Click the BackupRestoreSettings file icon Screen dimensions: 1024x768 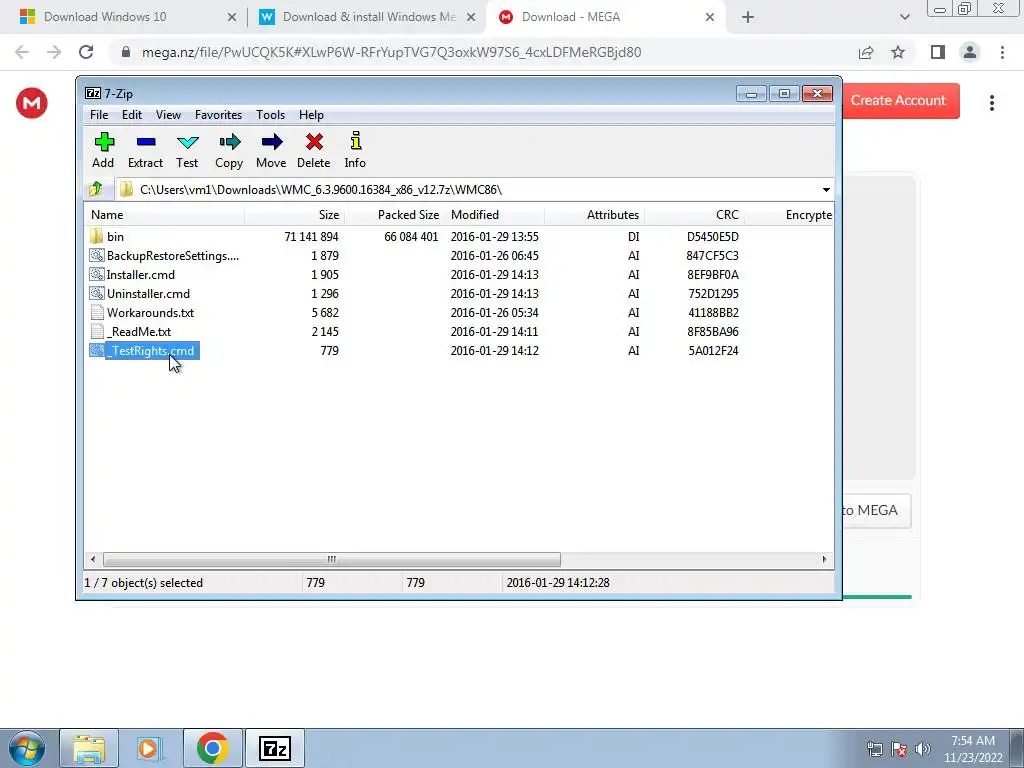click(x=97, y=255)
